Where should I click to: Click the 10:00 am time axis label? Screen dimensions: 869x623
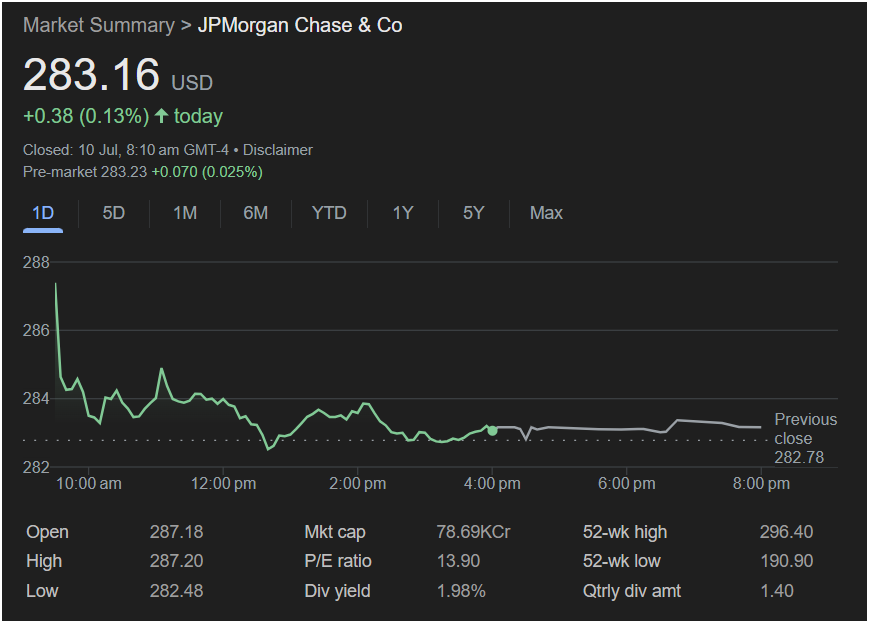pos(89,484)
